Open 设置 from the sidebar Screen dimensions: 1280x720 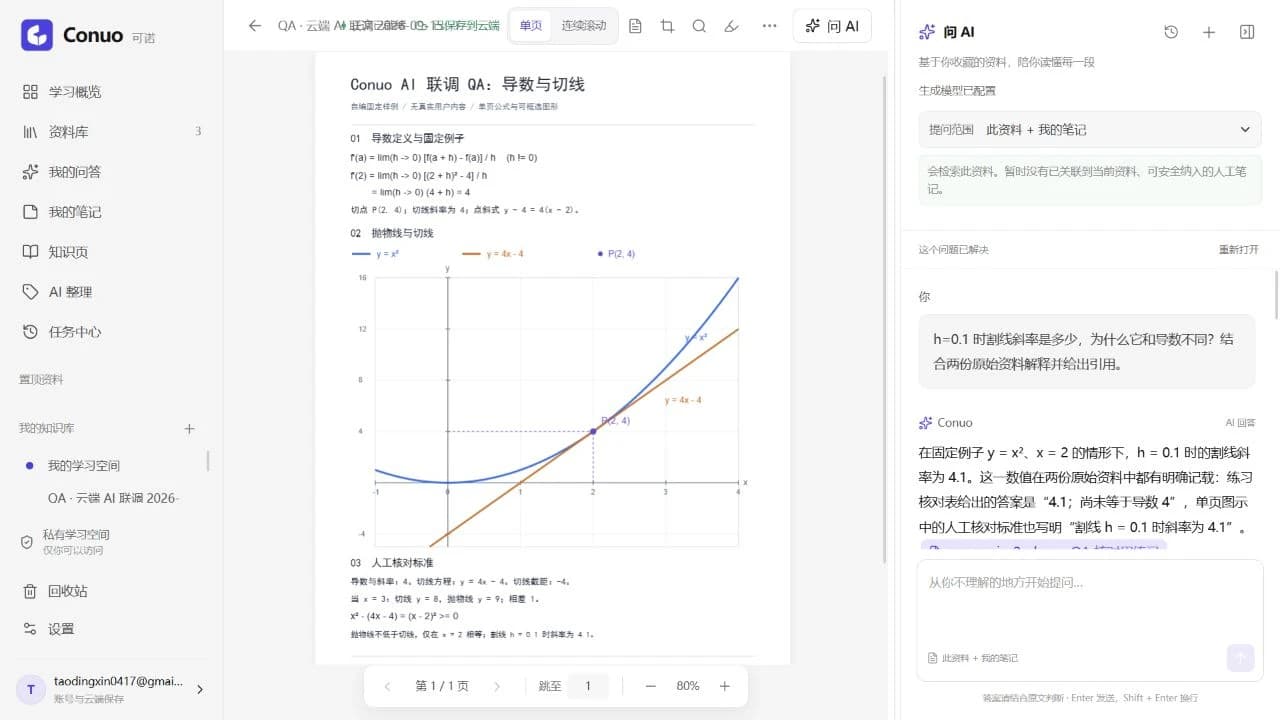pos(111,629)
